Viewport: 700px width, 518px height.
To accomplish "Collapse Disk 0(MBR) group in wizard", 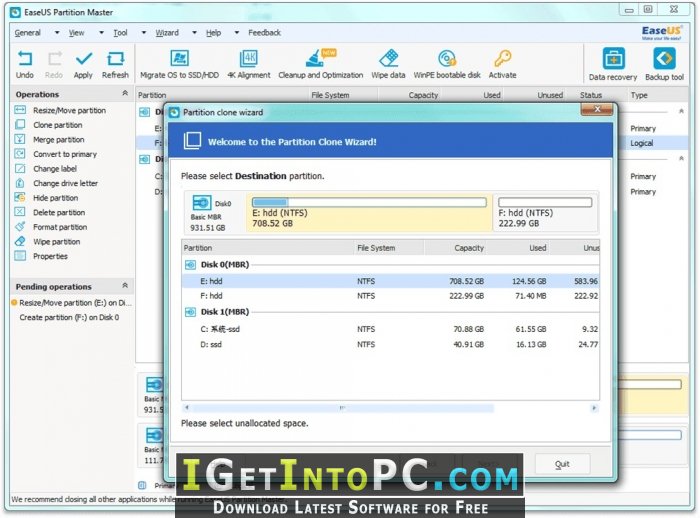I will coord(190,265).
